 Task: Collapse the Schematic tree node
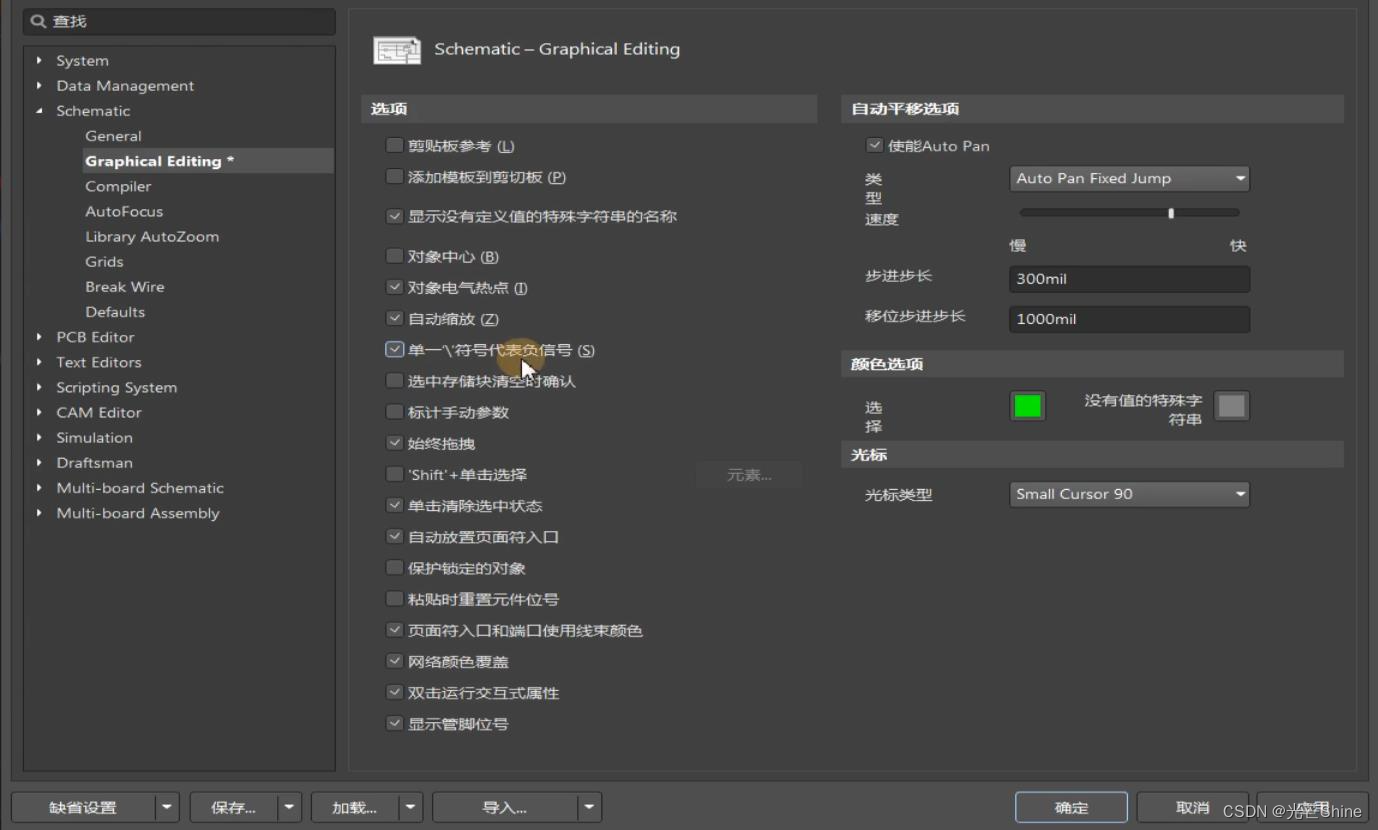coord(39,111)
